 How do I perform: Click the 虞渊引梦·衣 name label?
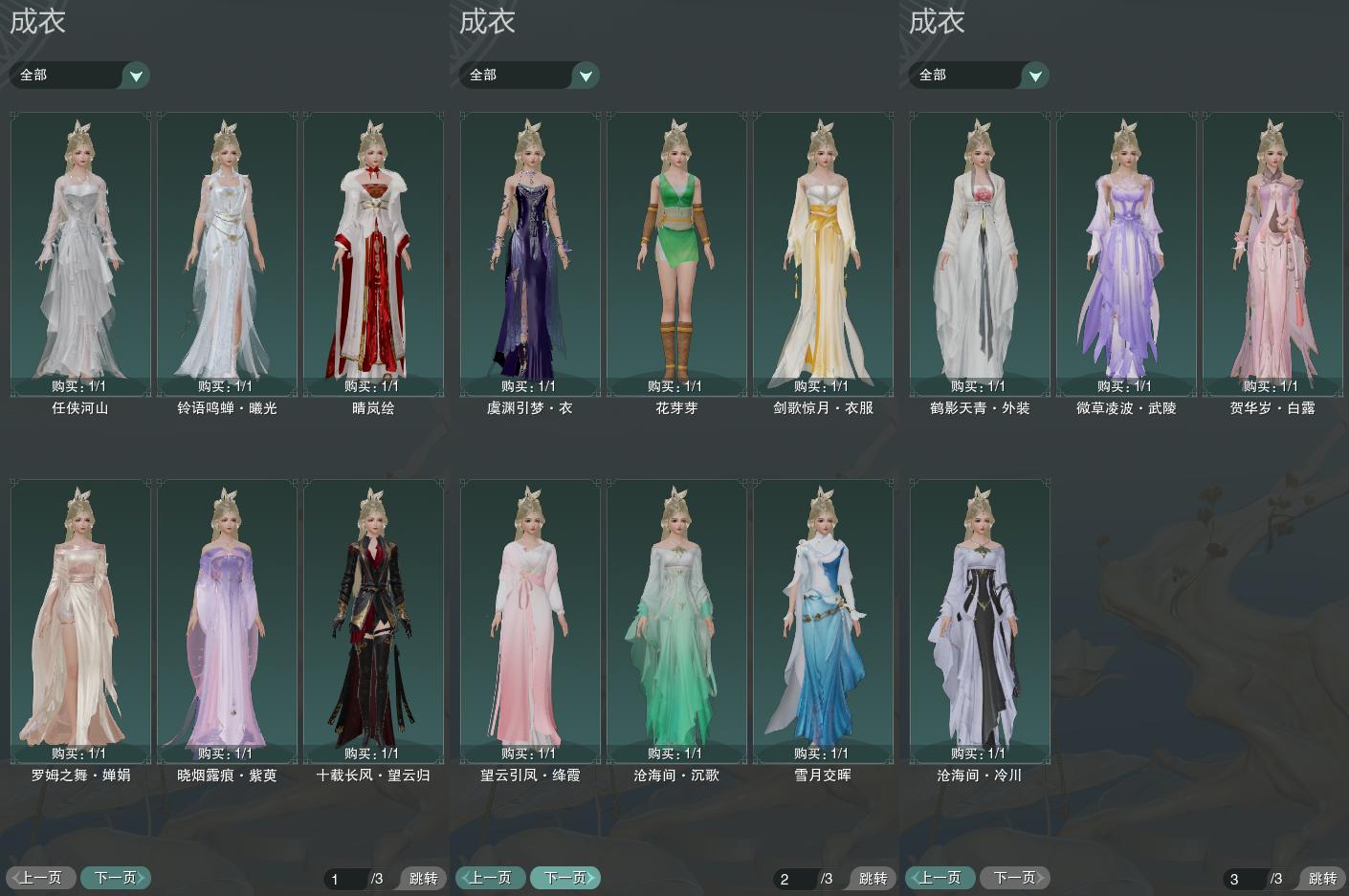pyautogui.click(x=530, y=407)
